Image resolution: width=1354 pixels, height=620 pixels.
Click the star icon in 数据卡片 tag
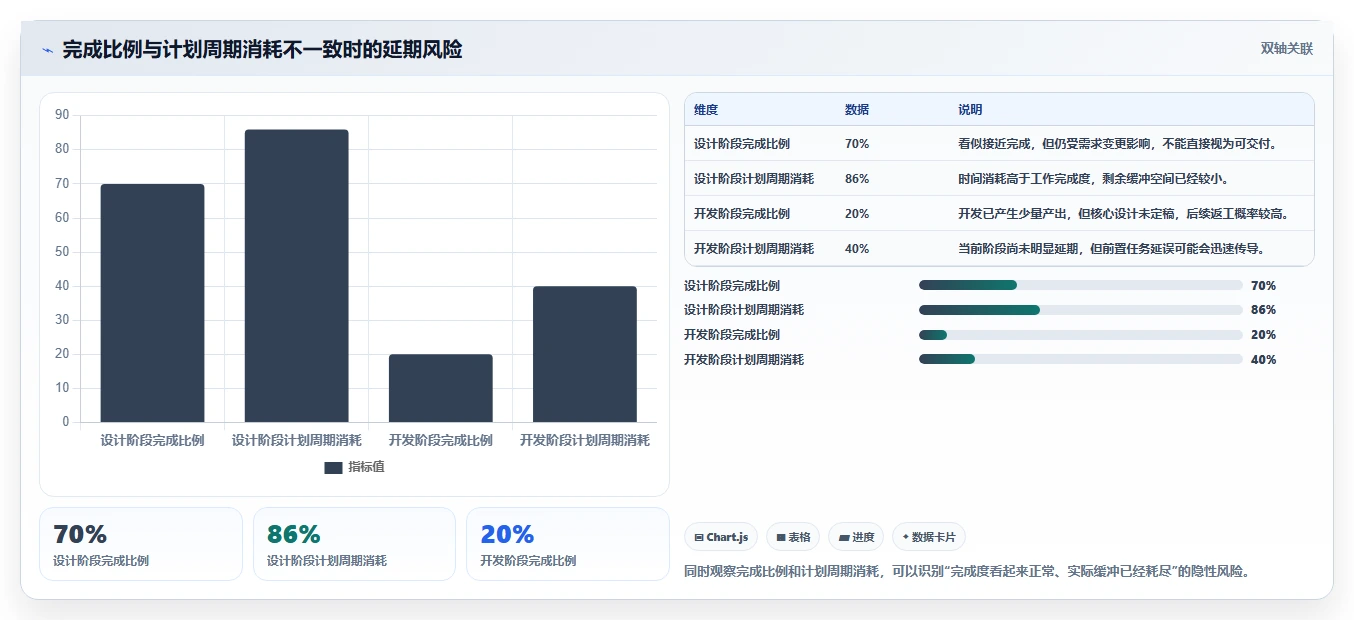pos(906,537)
